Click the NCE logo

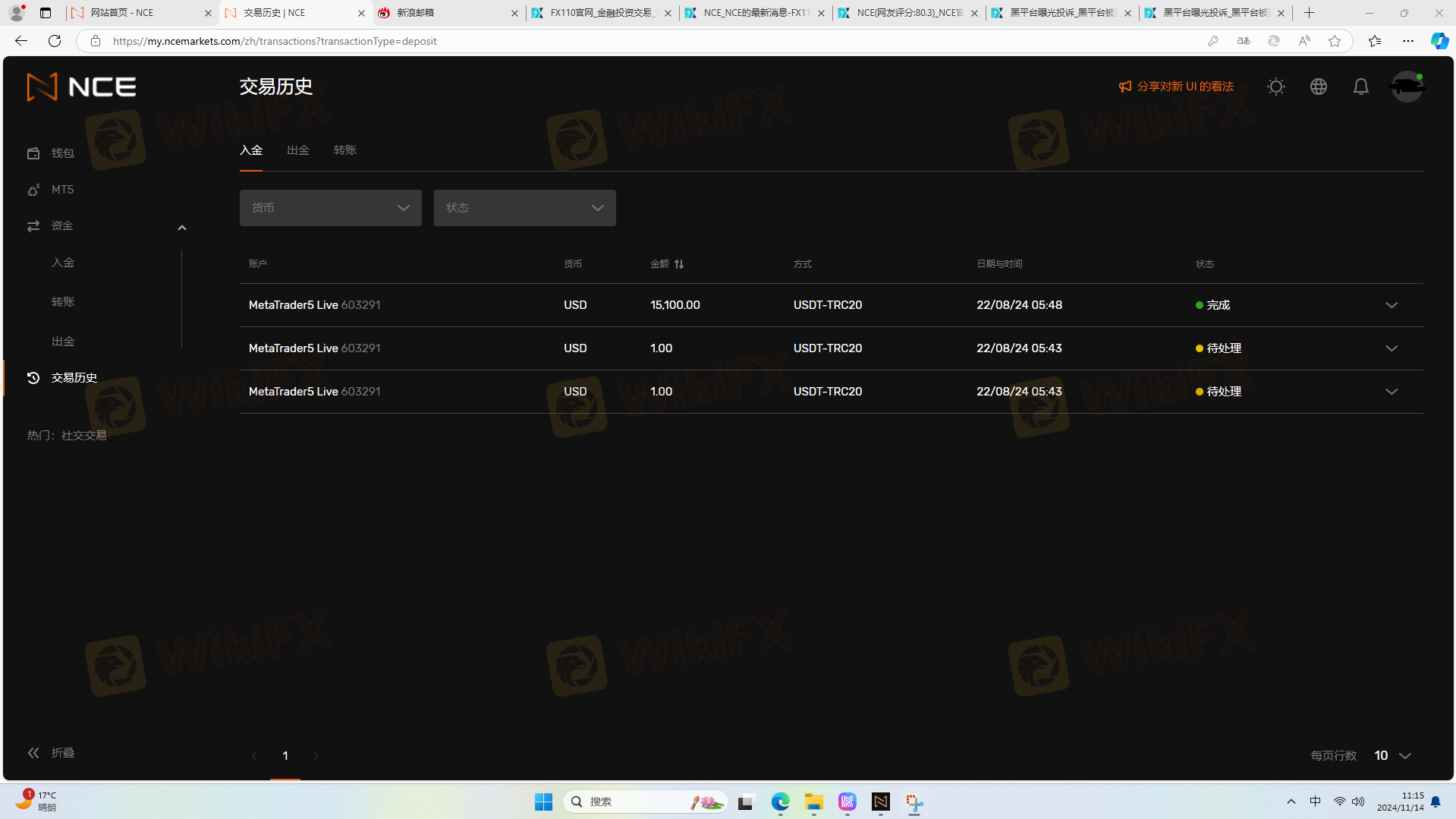(x=81, y=87)
